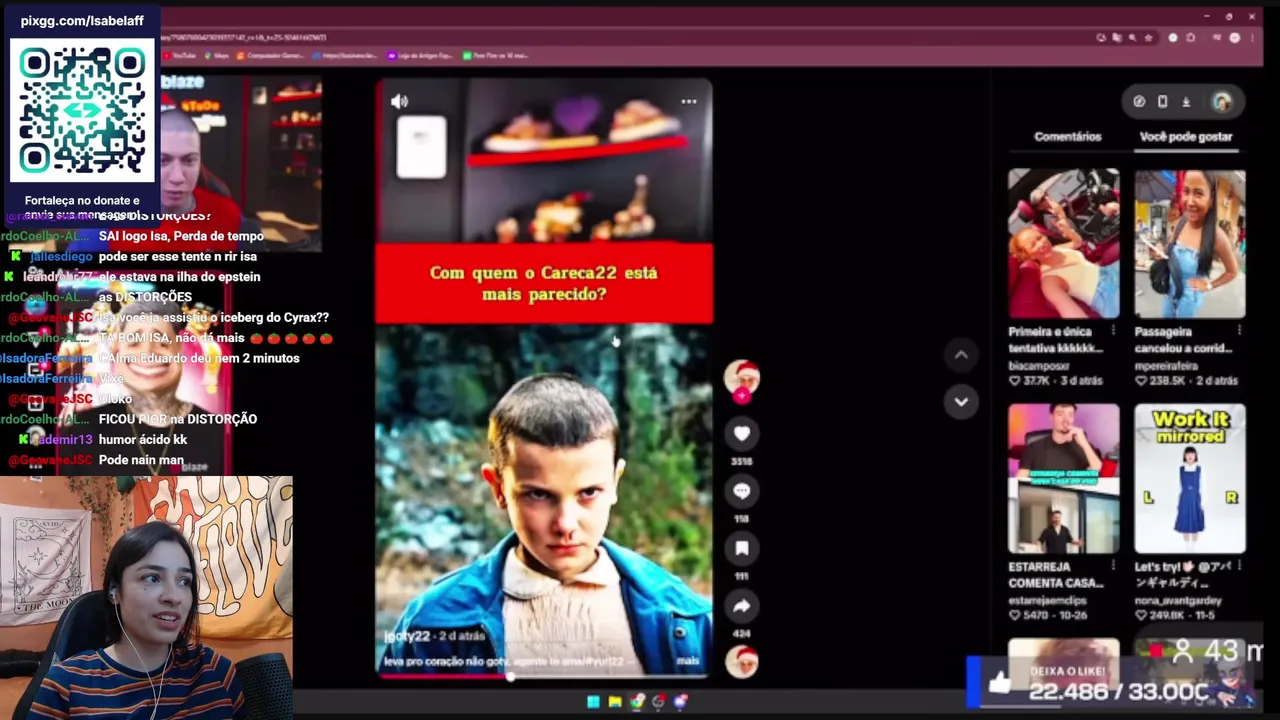This screenshot has height=720, width=1280.
Task: Click the browser address bar zoom magnifier
Action: (x=1132, y=38)
